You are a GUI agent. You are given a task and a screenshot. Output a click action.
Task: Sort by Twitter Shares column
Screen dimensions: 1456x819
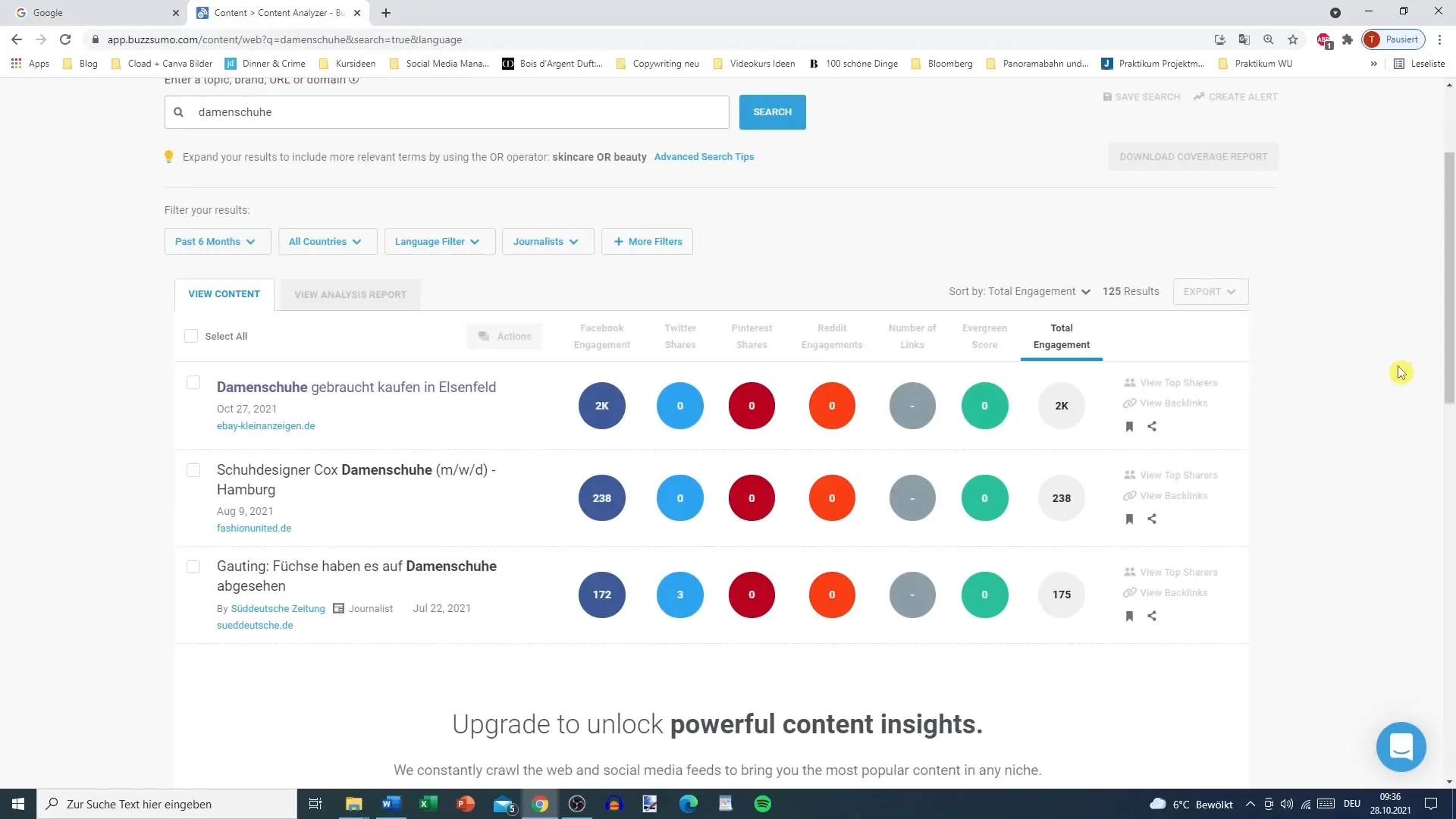(680, 337)
